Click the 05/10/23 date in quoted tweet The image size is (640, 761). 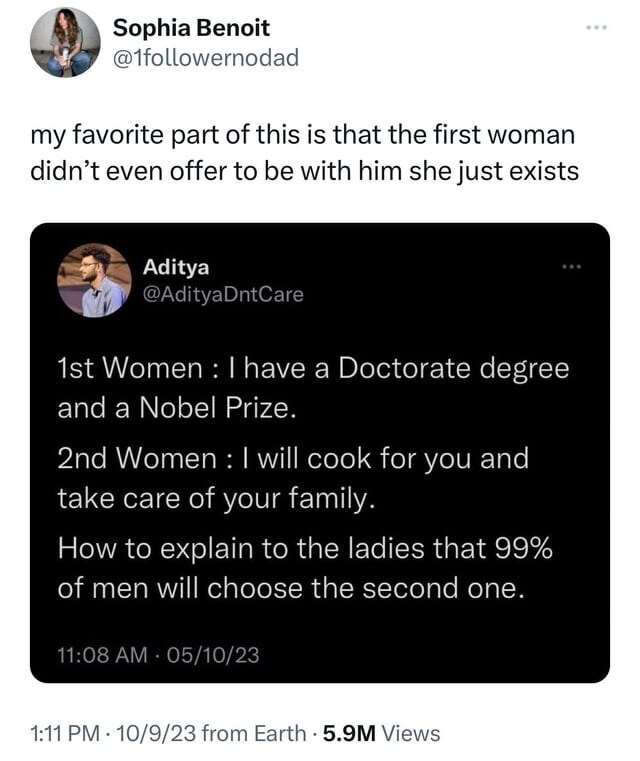tap(215, 655)
